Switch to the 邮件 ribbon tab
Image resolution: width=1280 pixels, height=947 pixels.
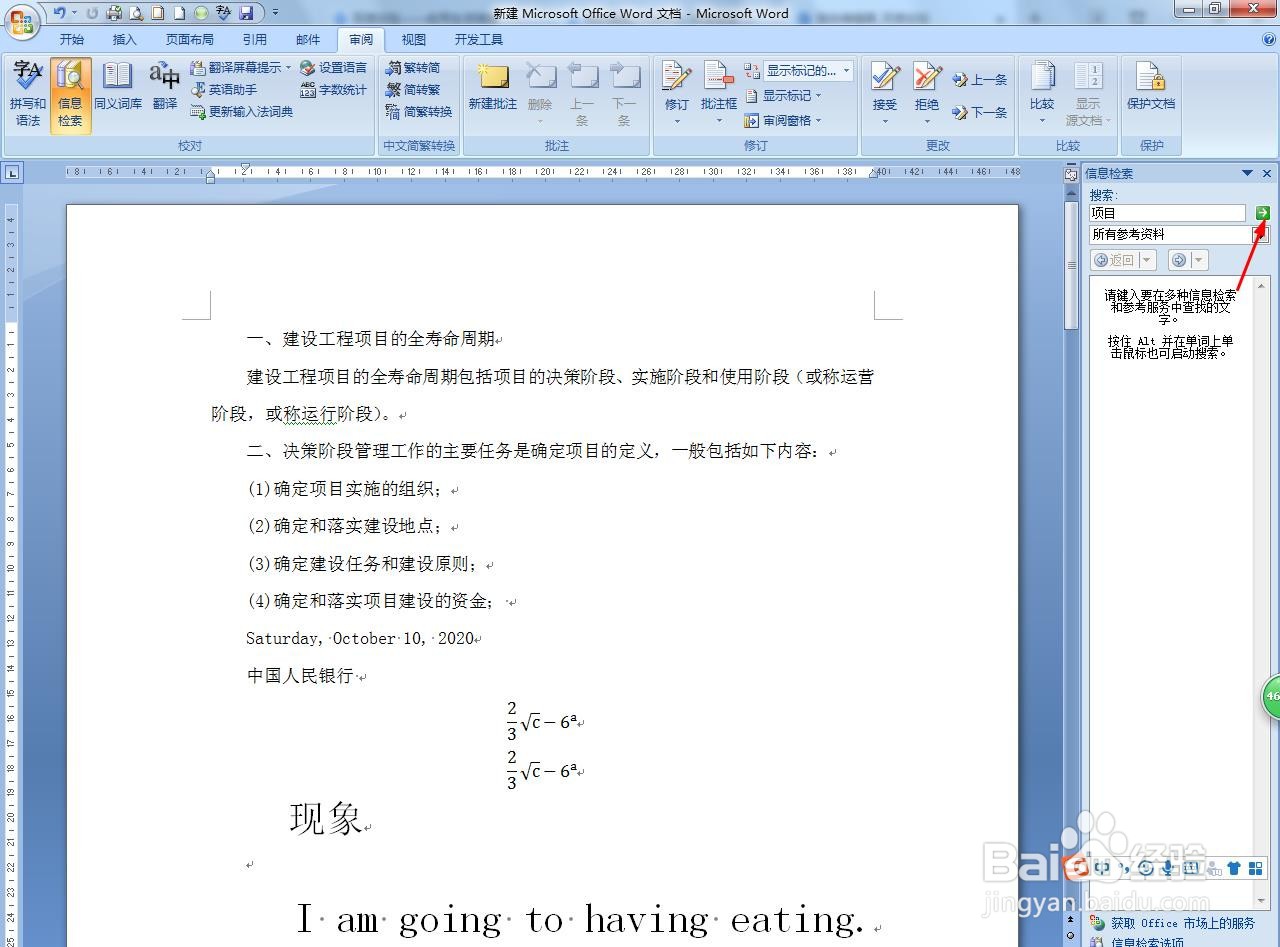tap(308, 40)
